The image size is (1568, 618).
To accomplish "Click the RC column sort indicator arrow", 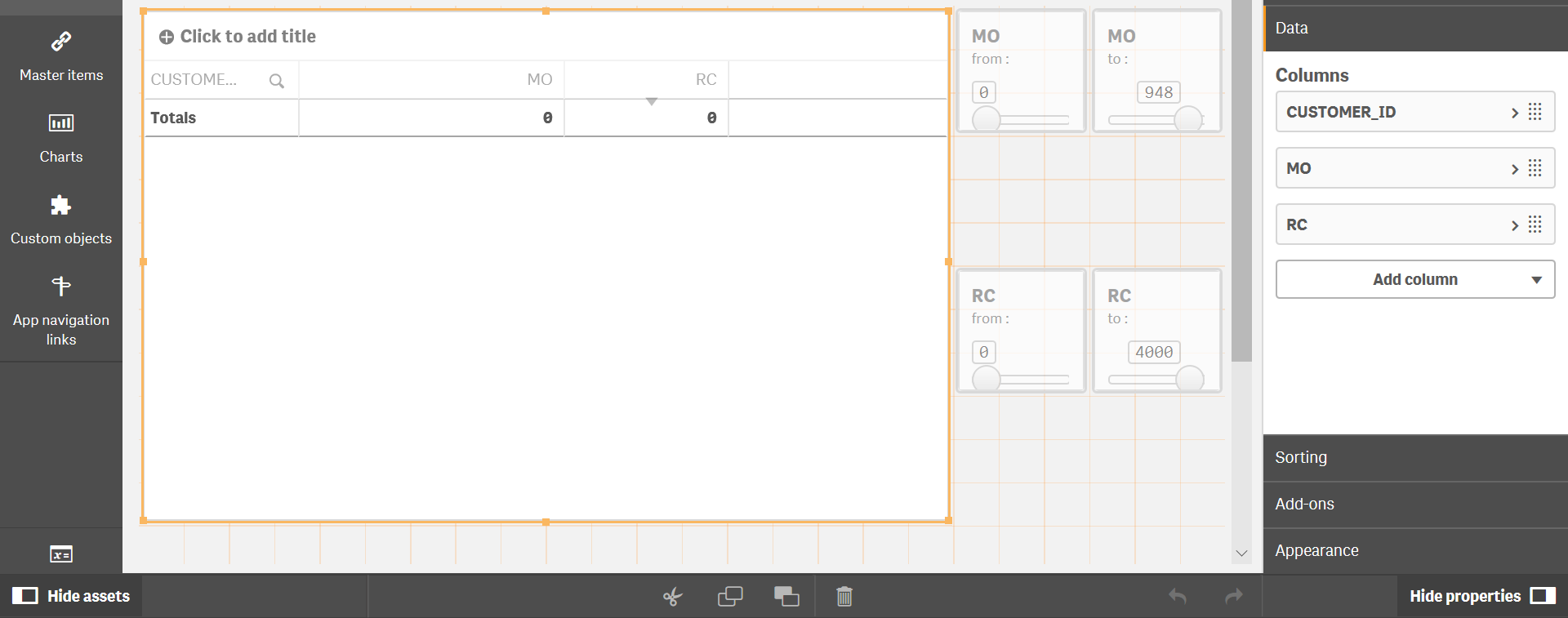I will point(652,102).
